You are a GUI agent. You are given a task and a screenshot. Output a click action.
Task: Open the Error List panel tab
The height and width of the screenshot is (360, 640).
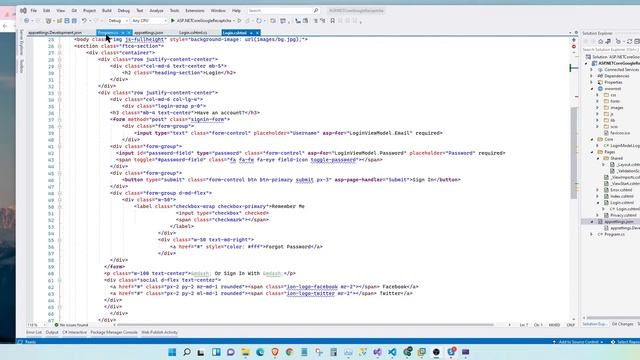click(34, 332)
